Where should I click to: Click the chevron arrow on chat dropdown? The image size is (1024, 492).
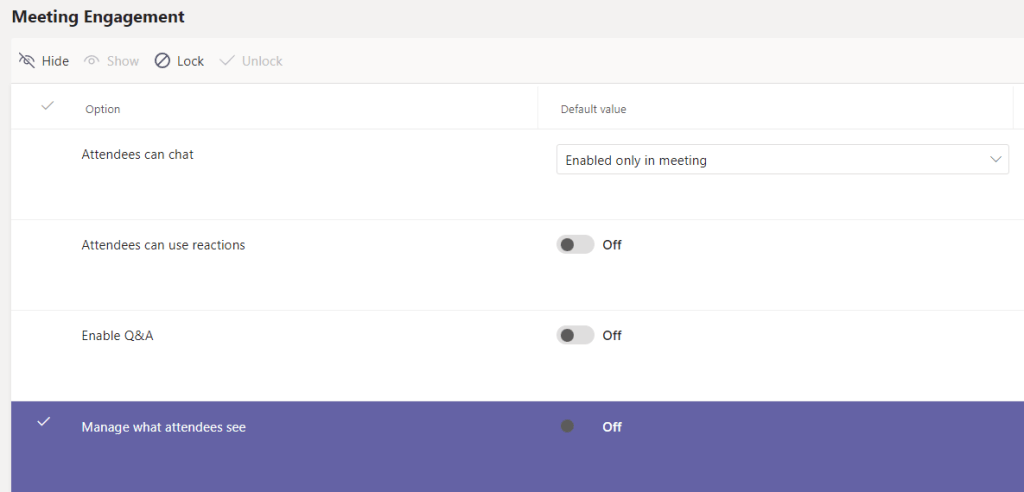point(996,160)
